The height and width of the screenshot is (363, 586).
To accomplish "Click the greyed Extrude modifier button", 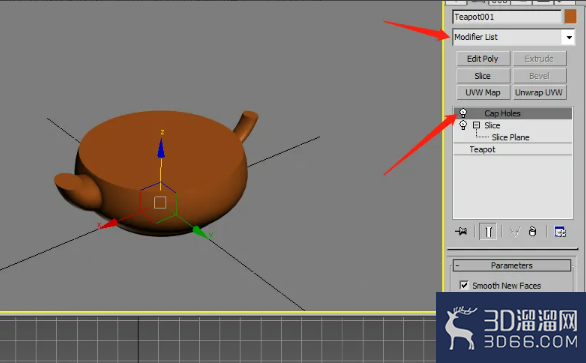I will coord(540,59).
